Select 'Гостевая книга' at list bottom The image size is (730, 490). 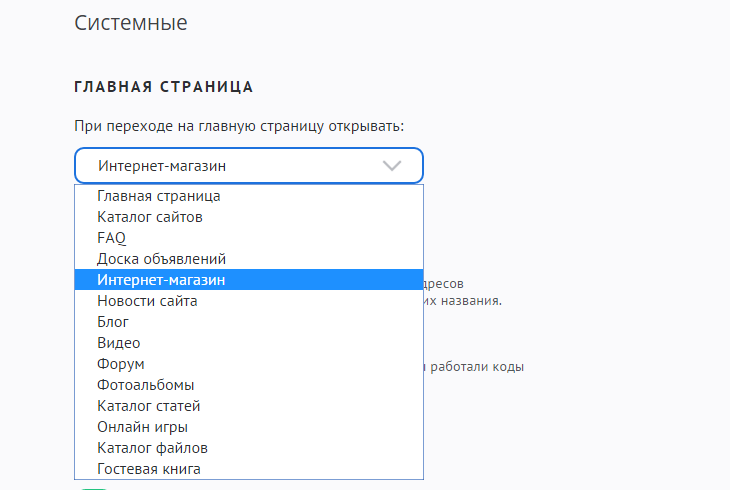point(149,469)
